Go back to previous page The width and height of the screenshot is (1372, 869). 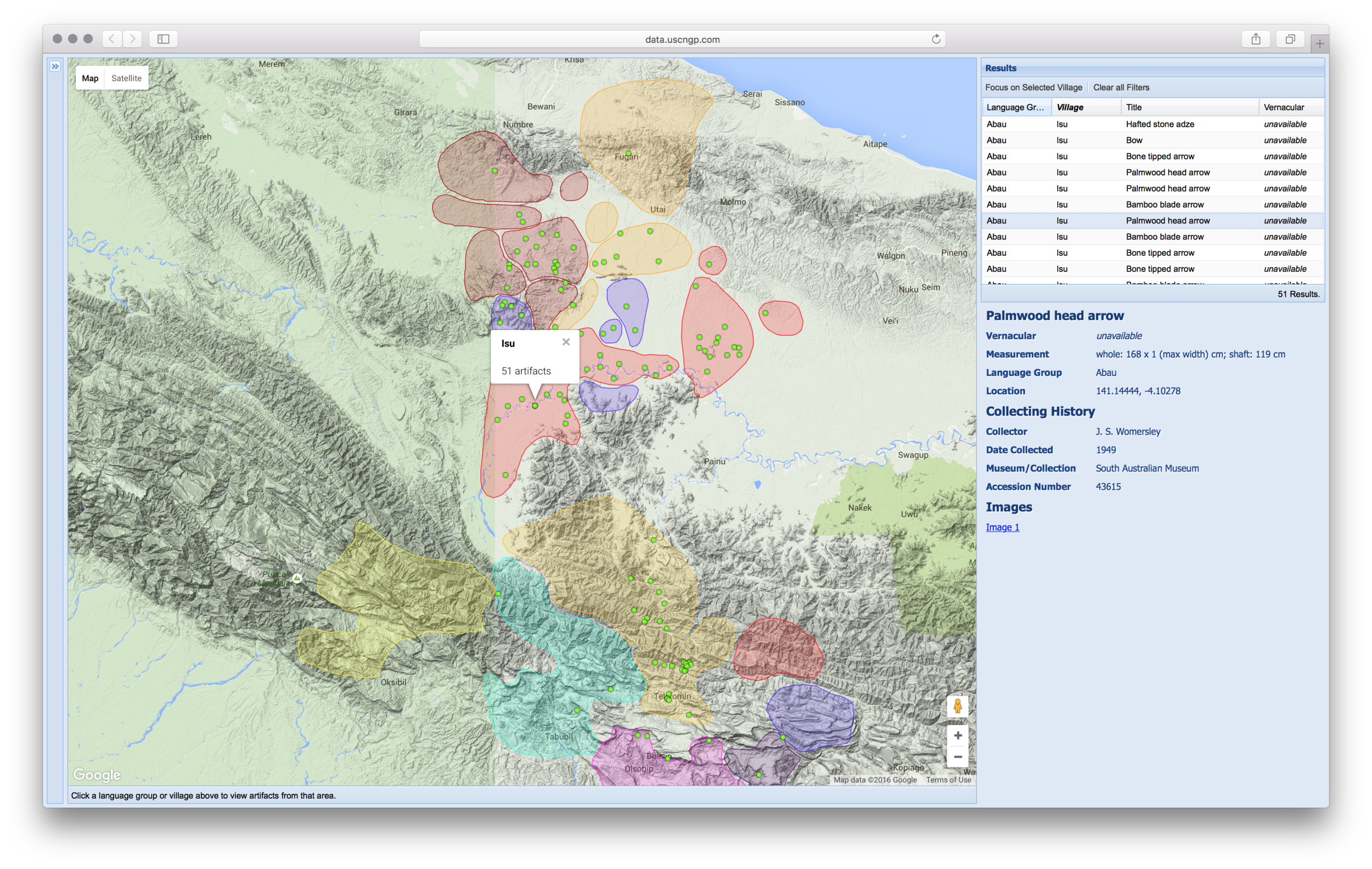[113, 40]
